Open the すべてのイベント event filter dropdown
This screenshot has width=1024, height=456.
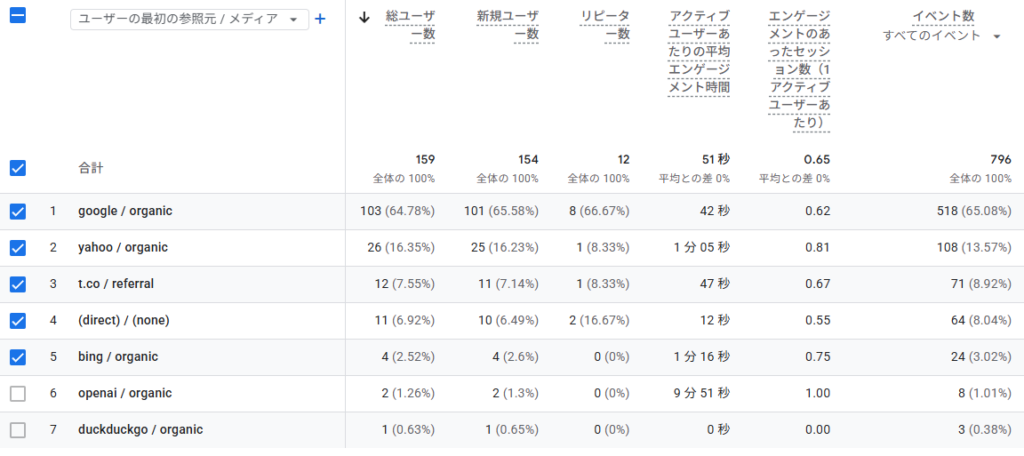tap(942, 36)
